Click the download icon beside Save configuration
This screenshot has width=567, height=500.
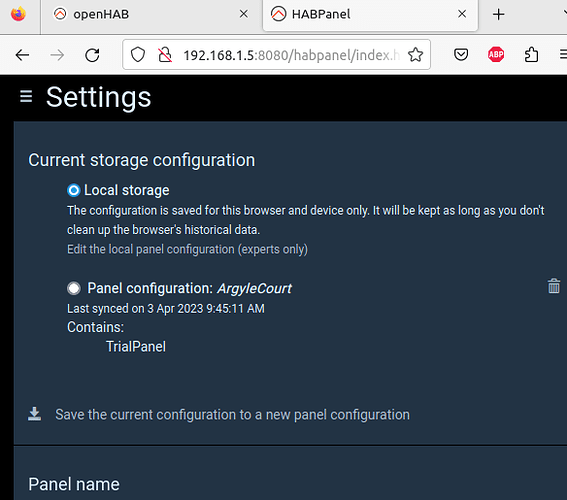coord(34,414)
